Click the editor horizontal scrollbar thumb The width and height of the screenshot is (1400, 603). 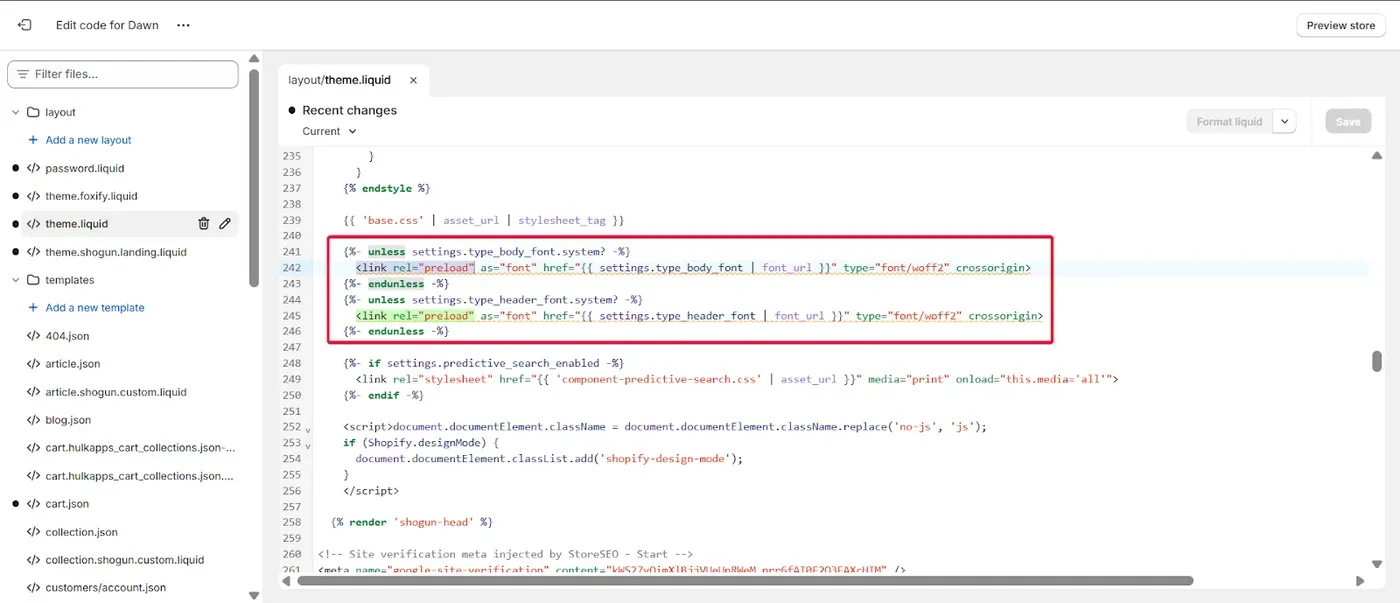coord(745,580)
